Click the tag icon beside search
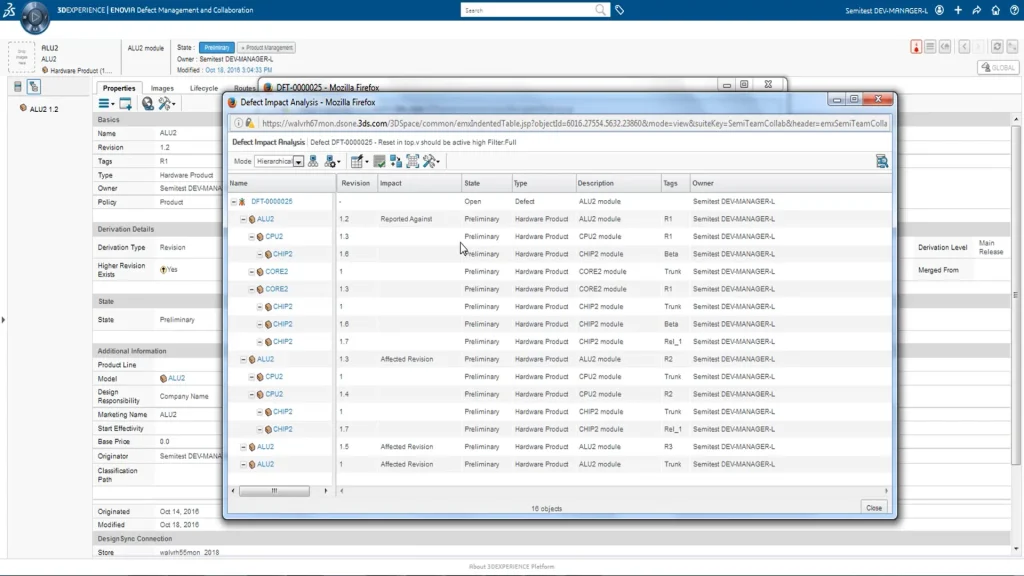Image resolution: width=1024 pixels, height=576 pixels. (x=620, y=10)
